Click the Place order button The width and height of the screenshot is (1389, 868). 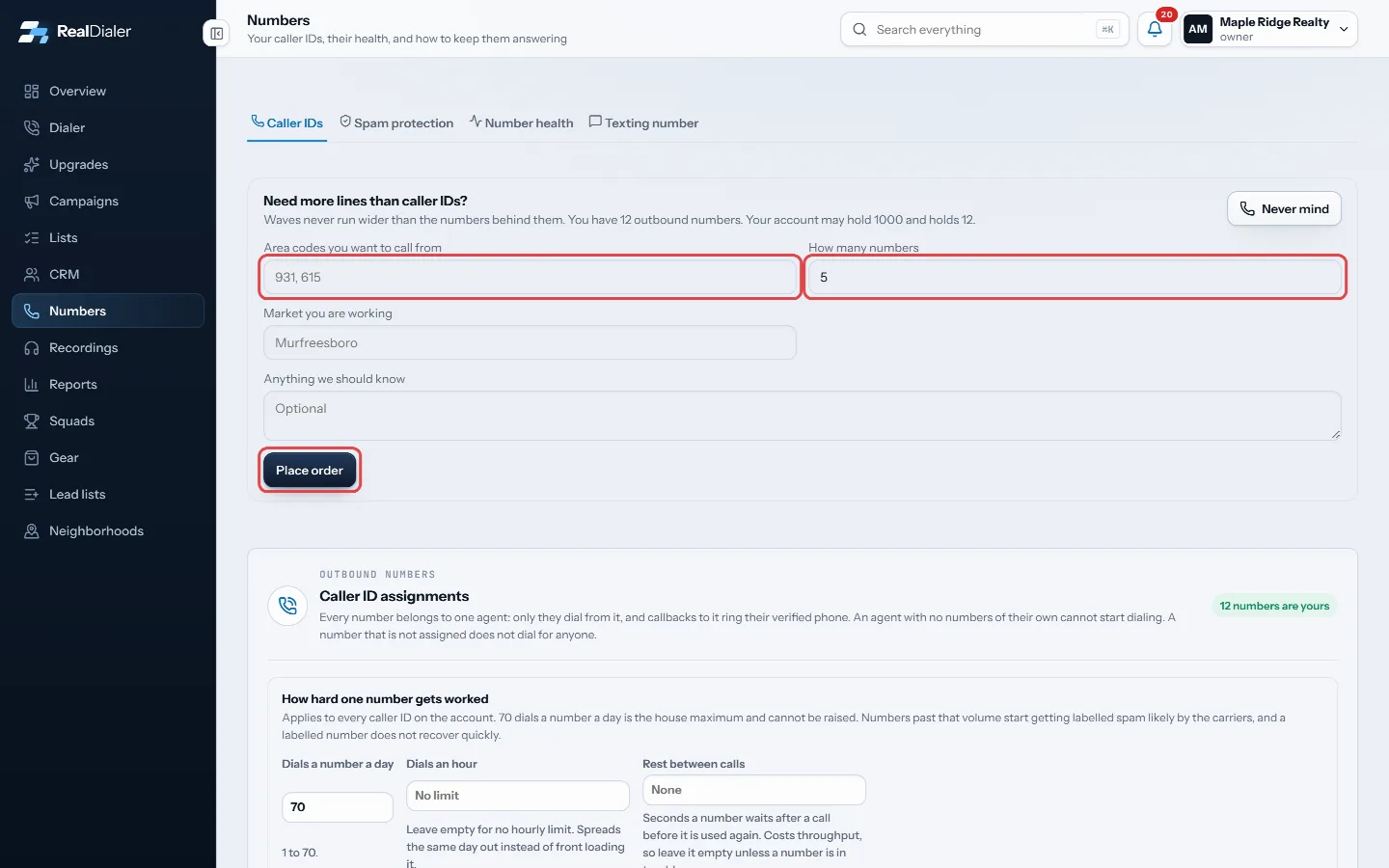tap(310, 470)
